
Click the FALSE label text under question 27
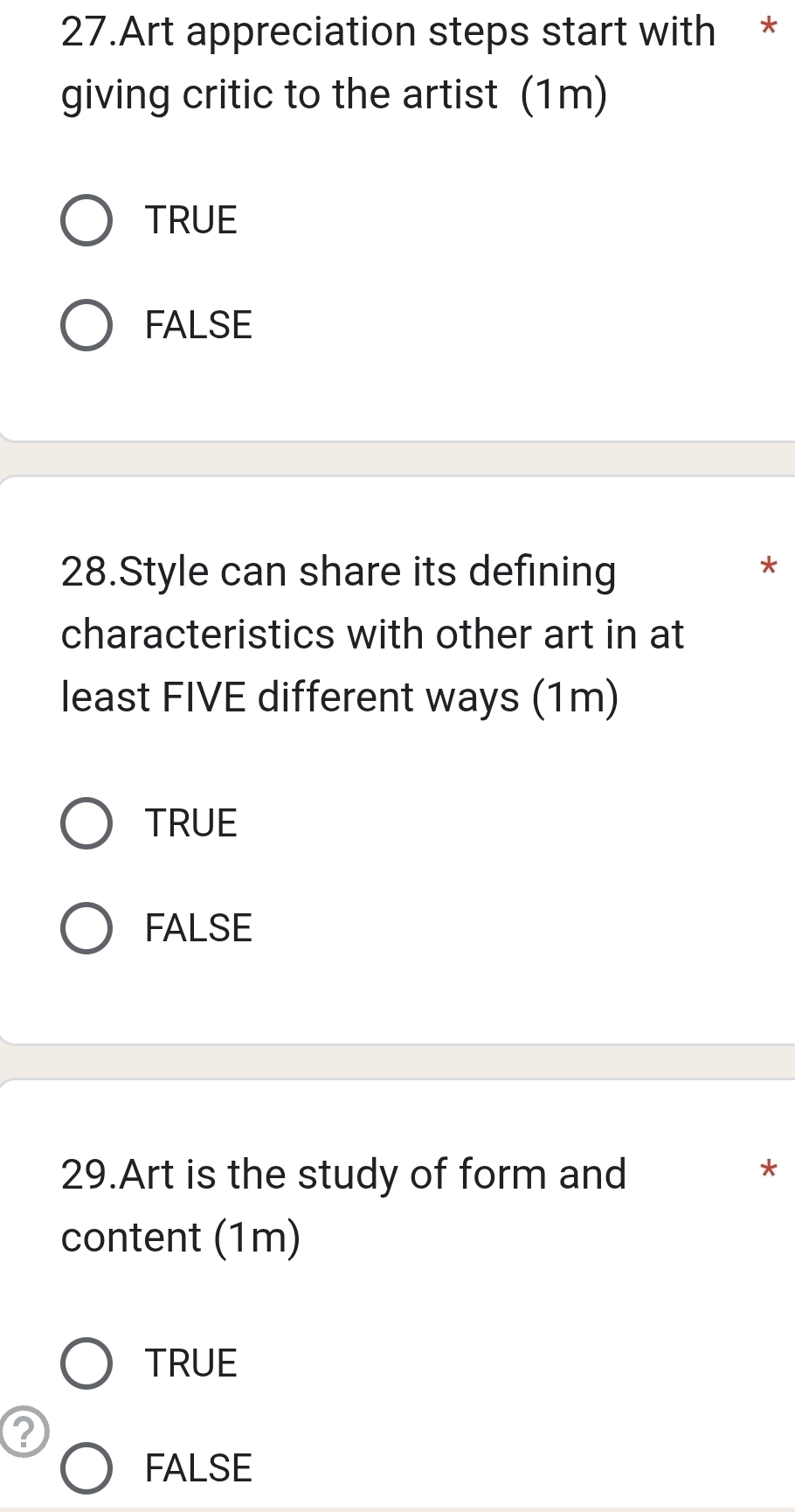pos(198,325)
